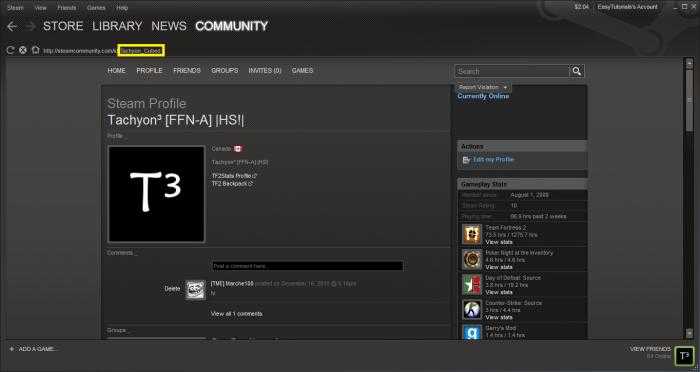Screen dimensions: 700x372
Task: Open the HOME community tab
Action: coord(117,71)
